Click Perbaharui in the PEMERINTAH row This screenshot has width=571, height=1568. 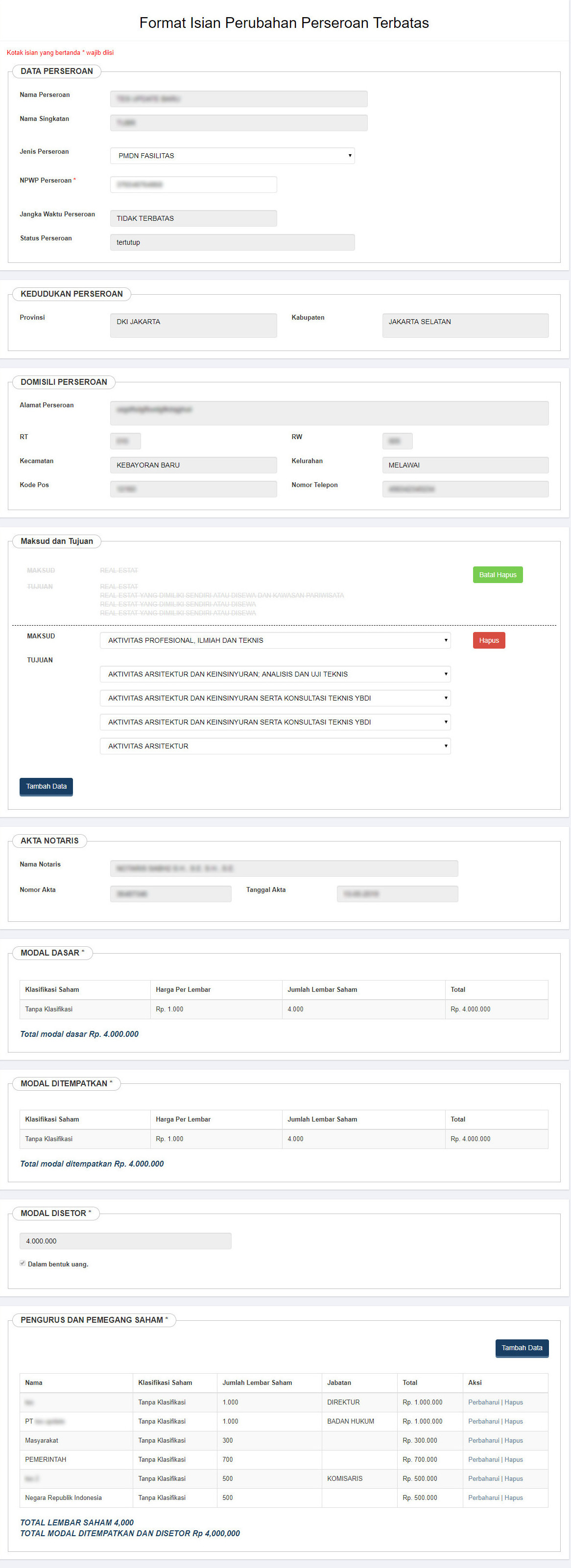click(483, 1459)
